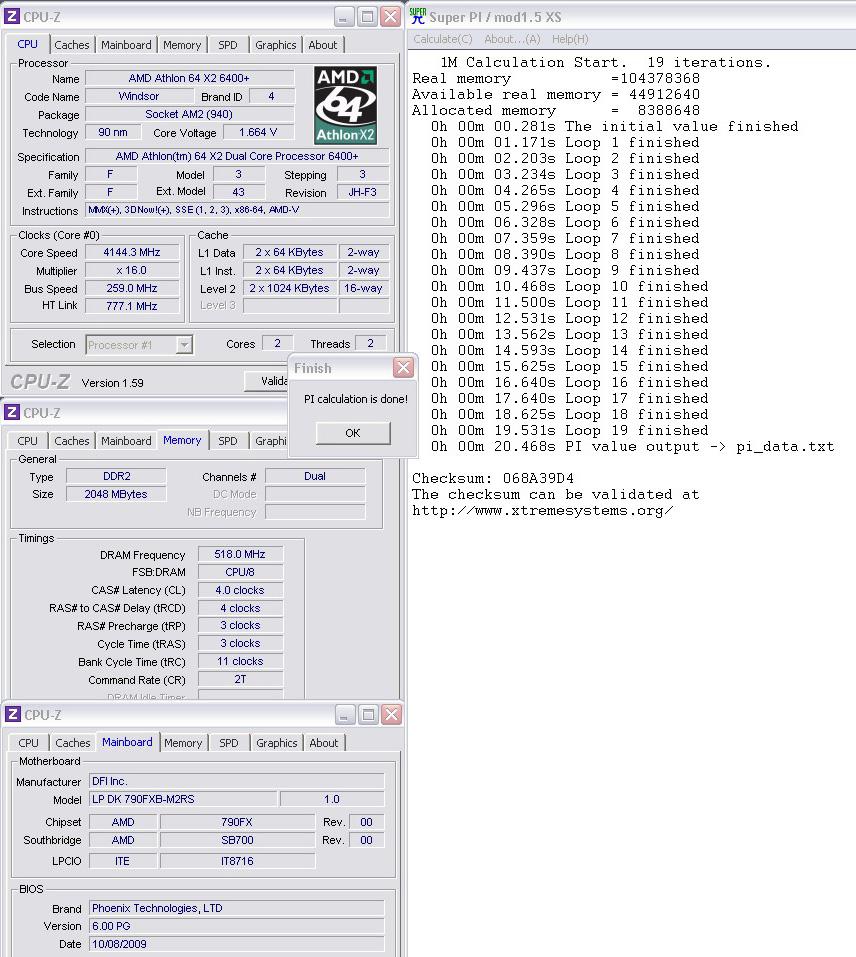Click the Checksum: 068A39D4 line in Super PI
856x957 pixels.
pos(493,478)
